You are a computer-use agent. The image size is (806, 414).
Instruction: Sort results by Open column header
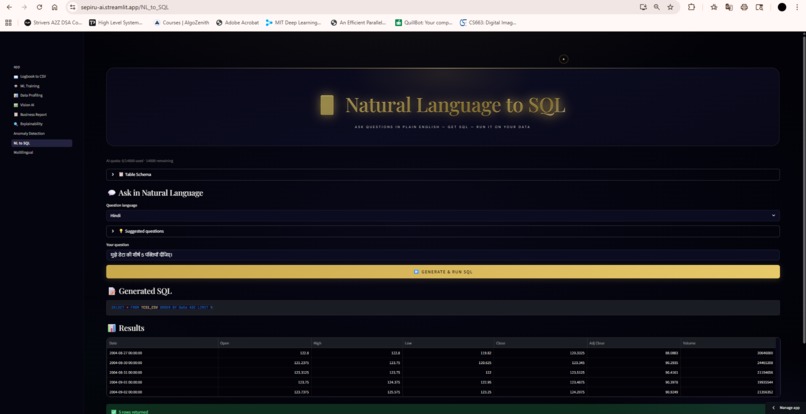point(264,343)
